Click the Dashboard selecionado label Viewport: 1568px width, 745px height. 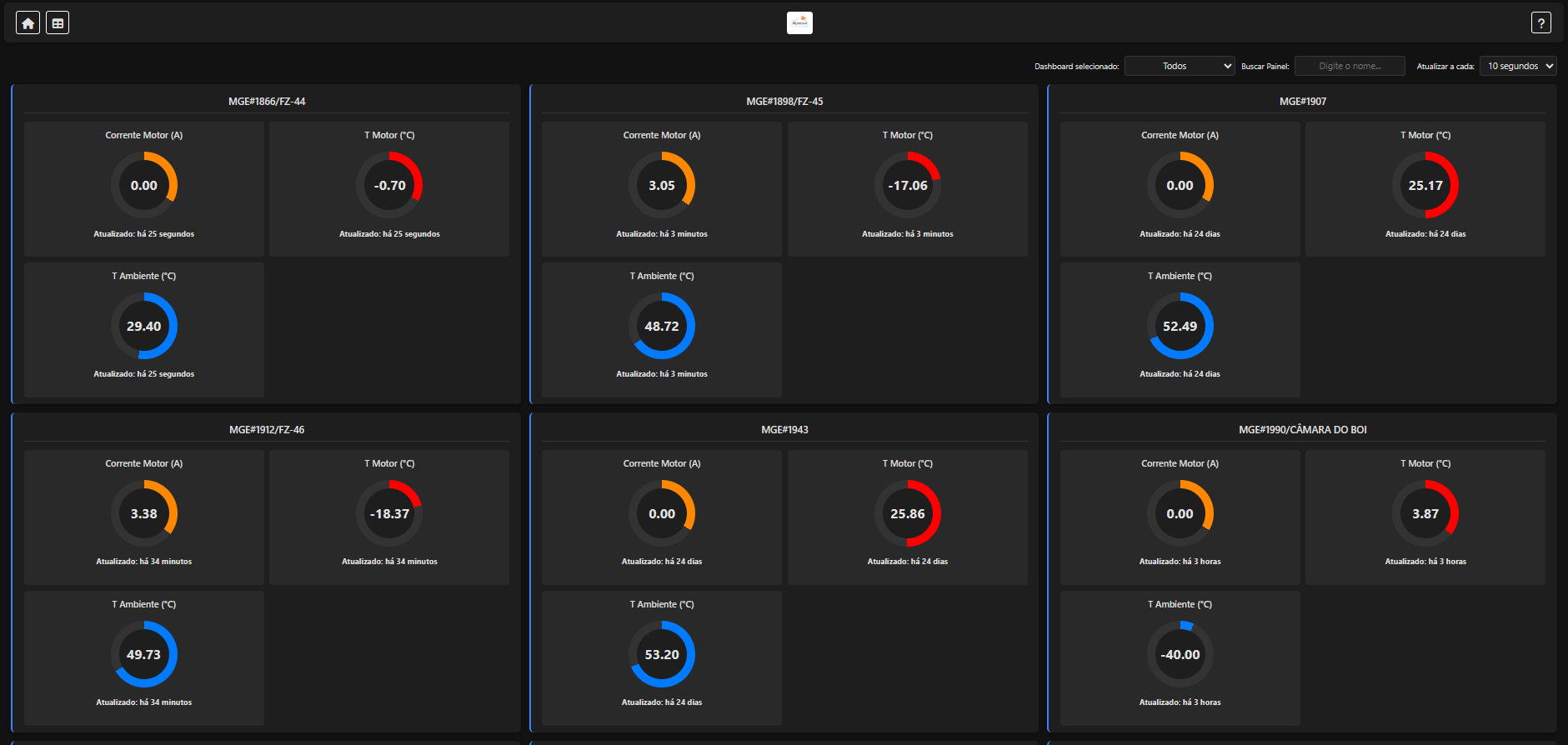(x=1077, y=67)
